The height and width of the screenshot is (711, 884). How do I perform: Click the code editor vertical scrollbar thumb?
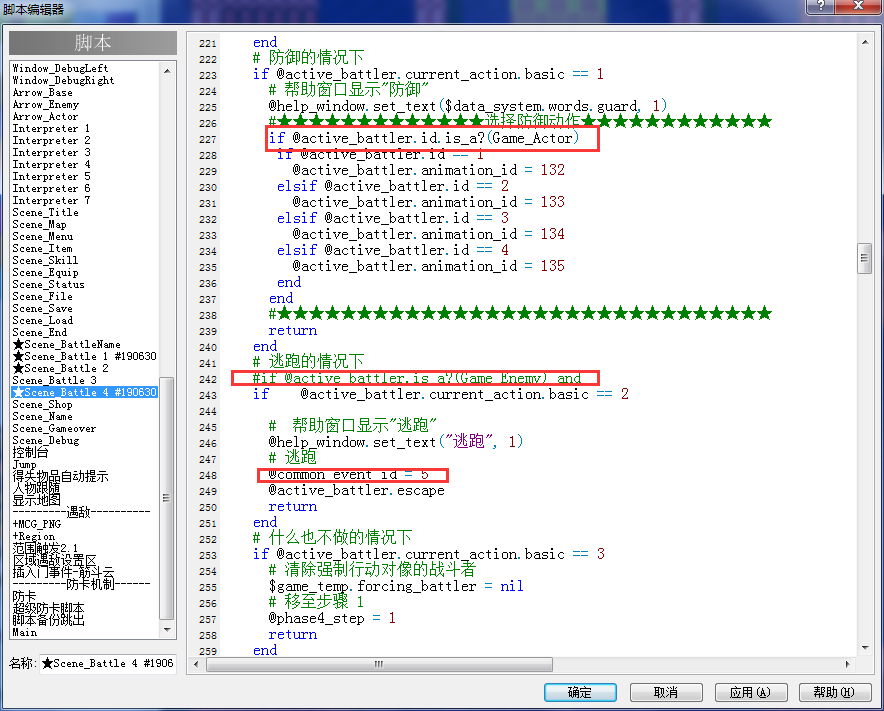tap(865, 258)
